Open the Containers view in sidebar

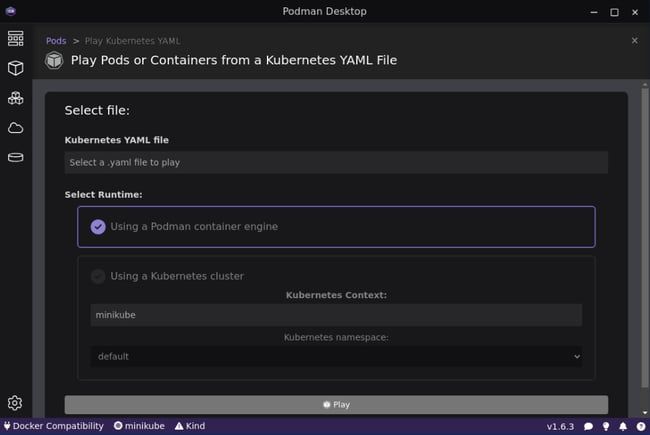[x=15, y=68]
